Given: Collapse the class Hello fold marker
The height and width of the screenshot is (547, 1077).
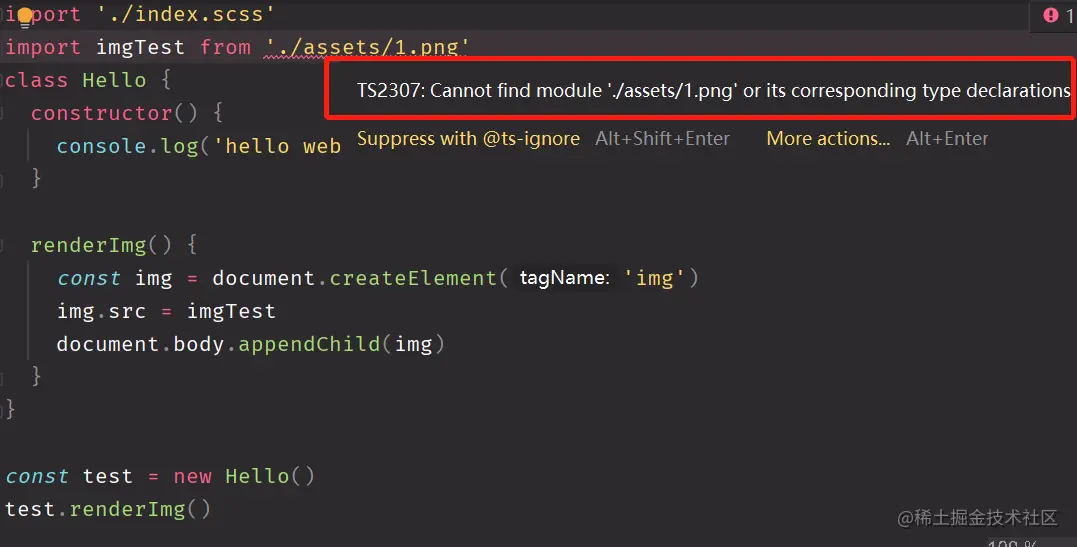Looking at the screenshot, I should (3, 80).
